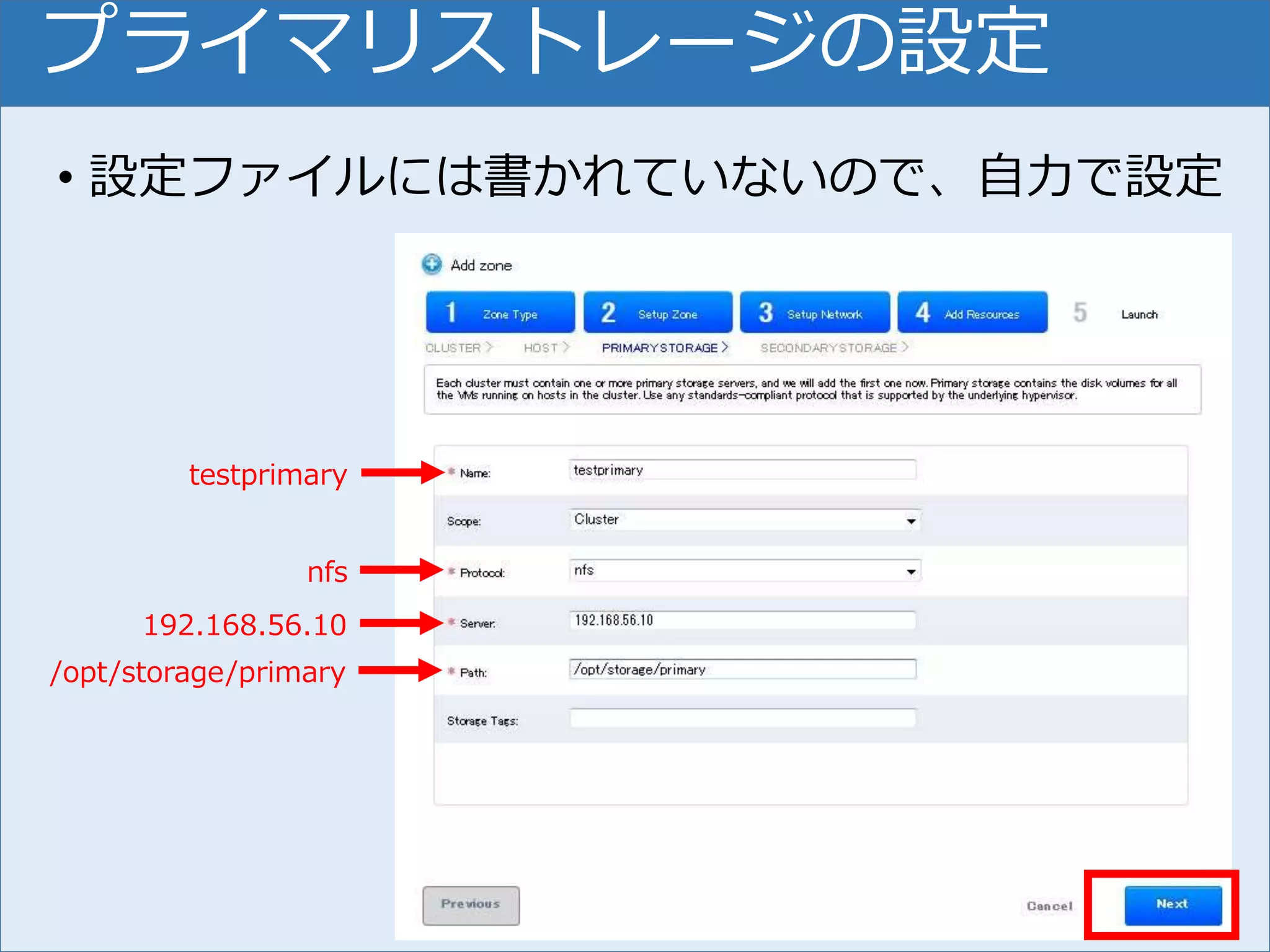The height and width of the screenshot is (952, 1270).
Task: Click the primary storage description text
Action: 806,389
